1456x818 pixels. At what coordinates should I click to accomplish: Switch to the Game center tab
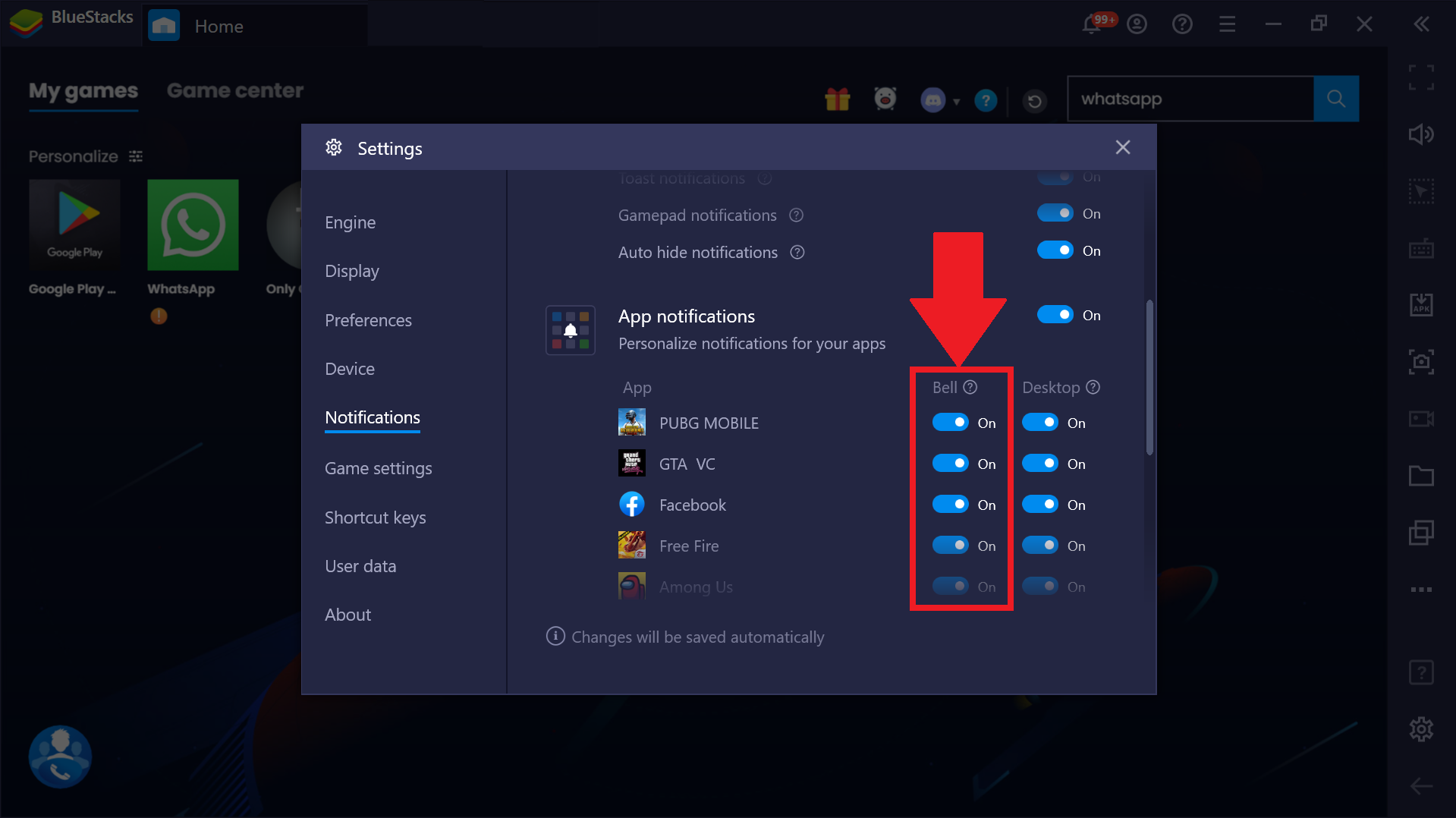coord(235,91)
